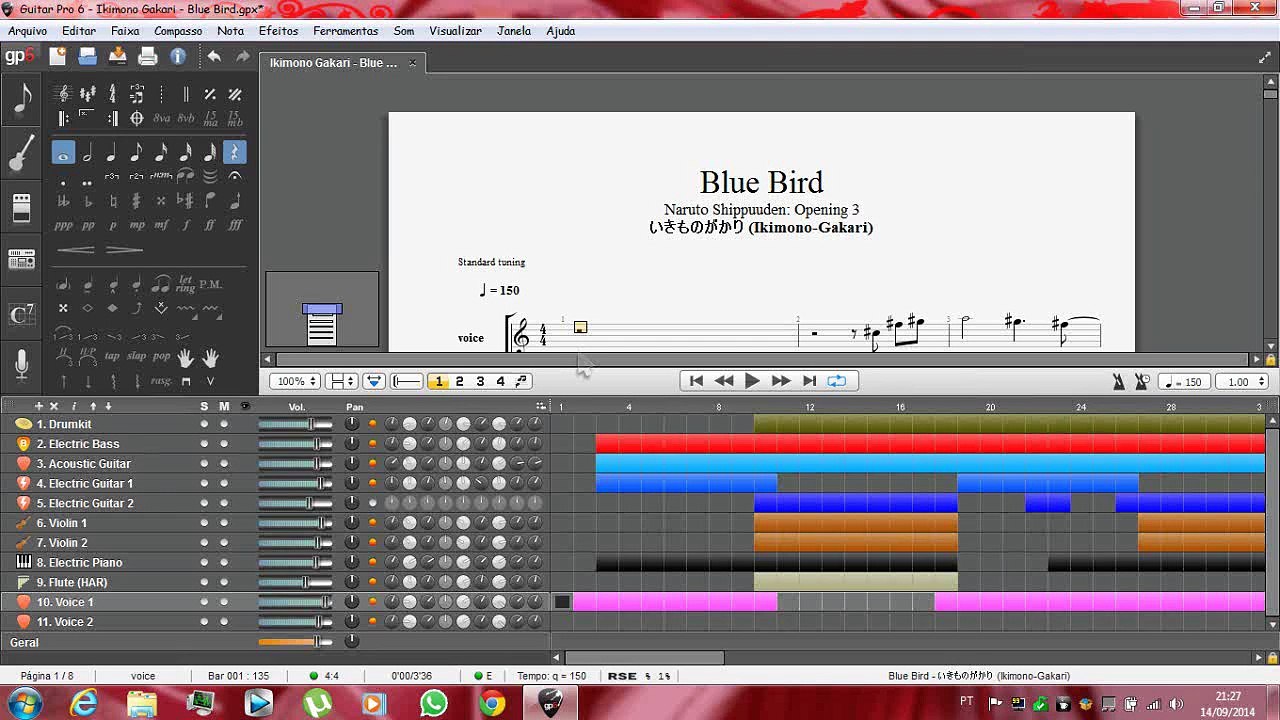
Task: Open the Compasso menu
Action: (x=178, y=31)
